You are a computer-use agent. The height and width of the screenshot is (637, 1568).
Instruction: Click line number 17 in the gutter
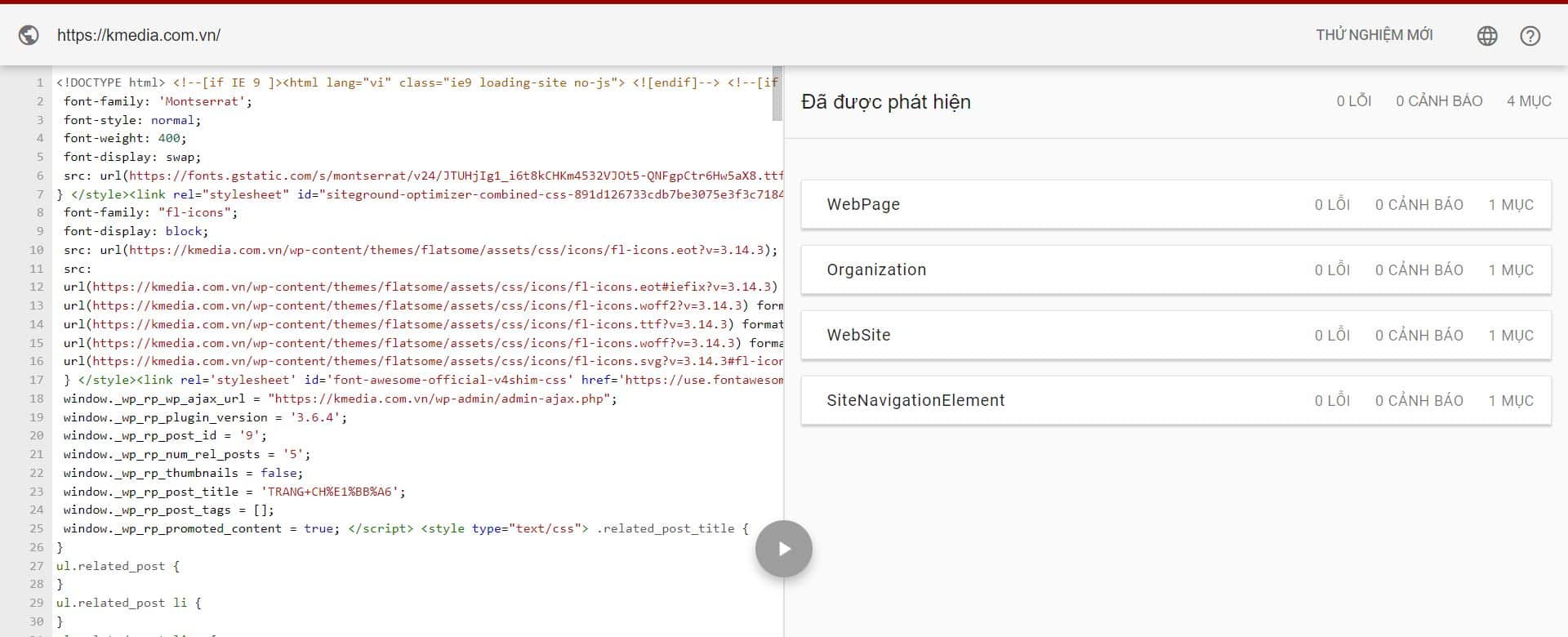click(x=37, y=380)
